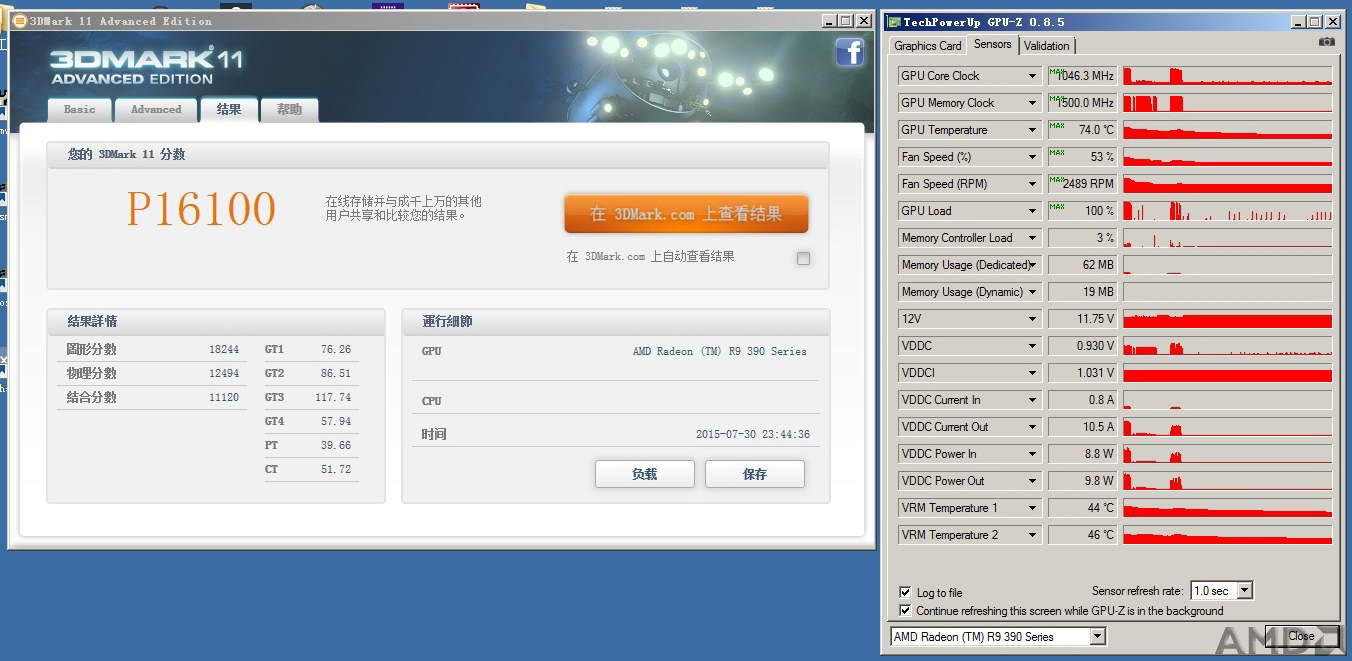This screenshot has width=1352, height=661.
Task: Click the GPU Temperature value 74.0 °C
Action: (x=1081, y=130)
